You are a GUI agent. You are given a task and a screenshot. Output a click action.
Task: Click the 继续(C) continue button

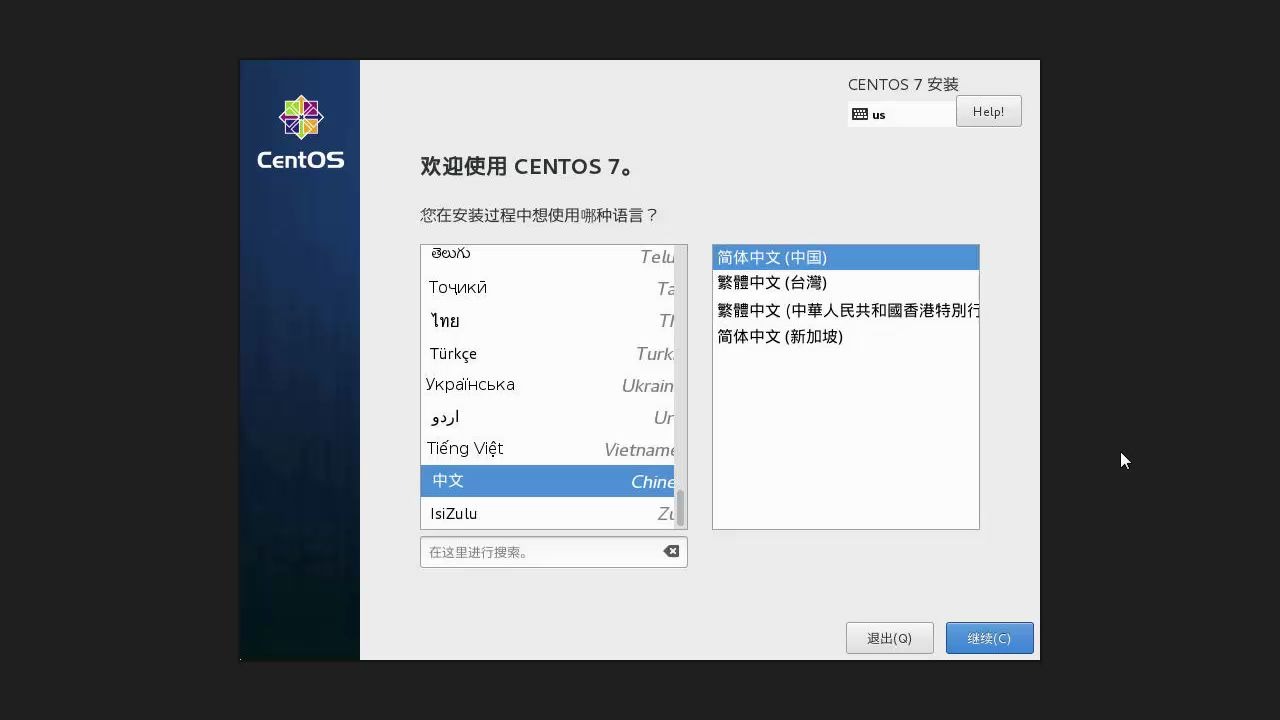click(x=989, y=638)
